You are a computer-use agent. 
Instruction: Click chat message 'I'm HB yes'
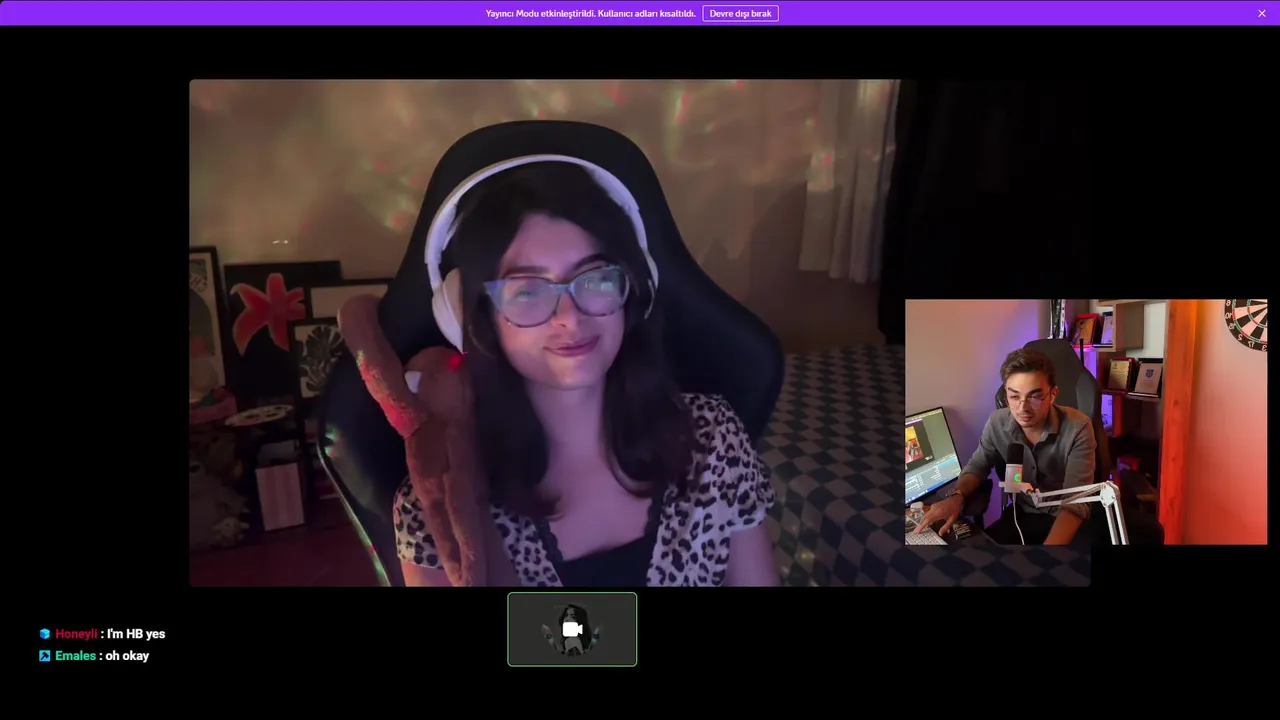pos(136,634)
